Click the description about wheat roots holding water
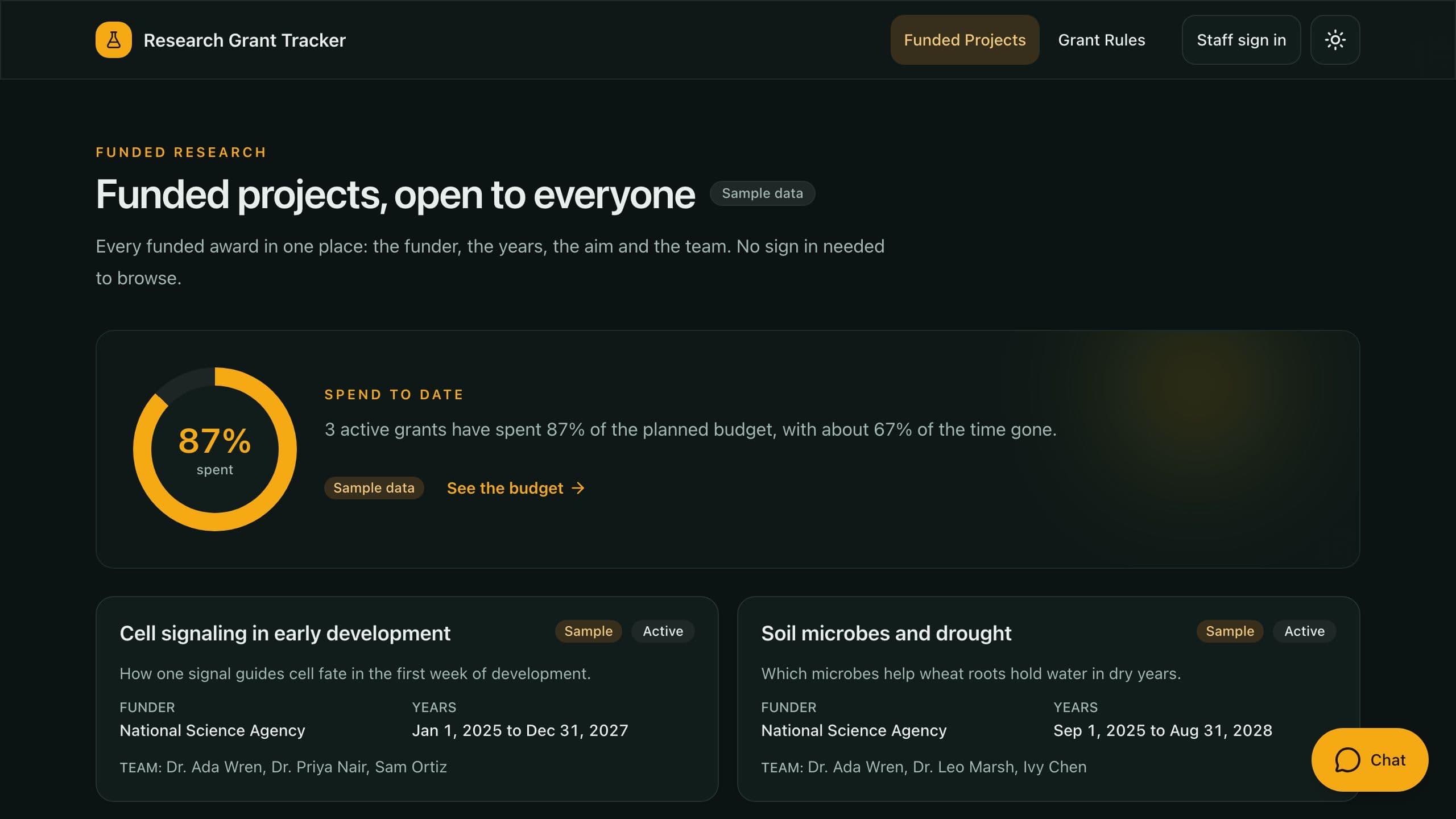Viewport: 1456px width, 819px height. (971, 673)
